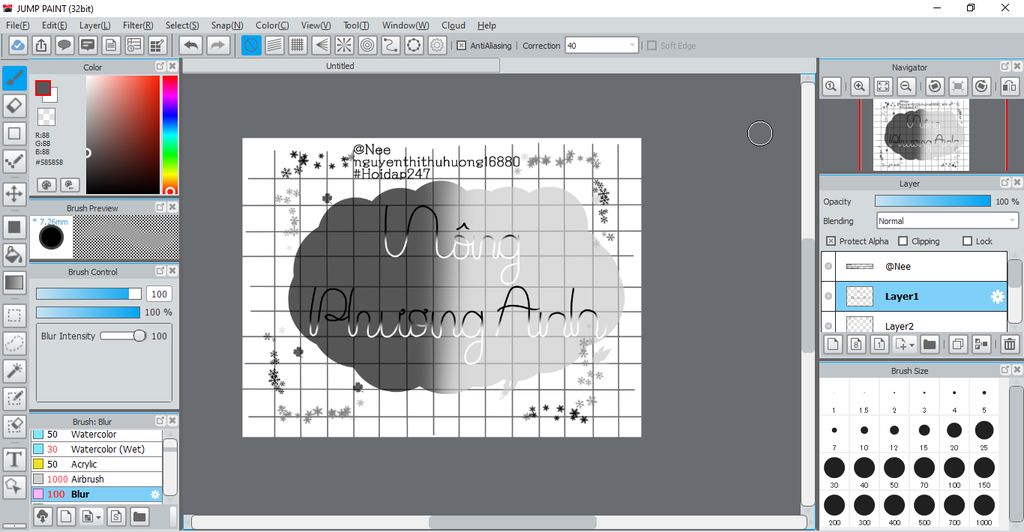Enable the Lock checkbox
The width and height of the screenshot is (1024, 532).
(967, 241)
